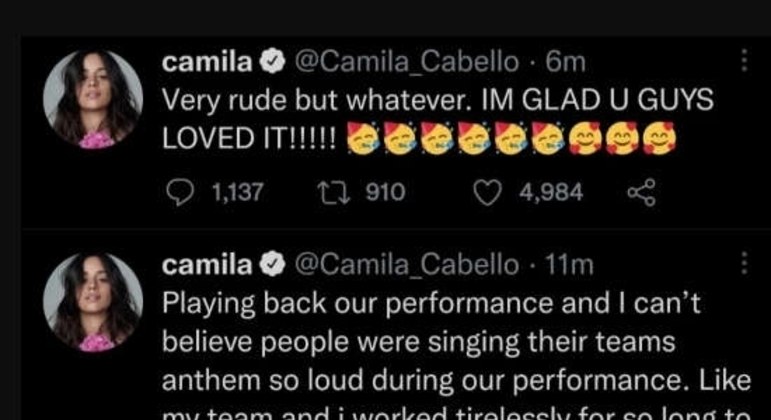Open the @Camila_Cabello handle on the 11m tweet
Screen dimensions: 771x420
tap(406, 265)
